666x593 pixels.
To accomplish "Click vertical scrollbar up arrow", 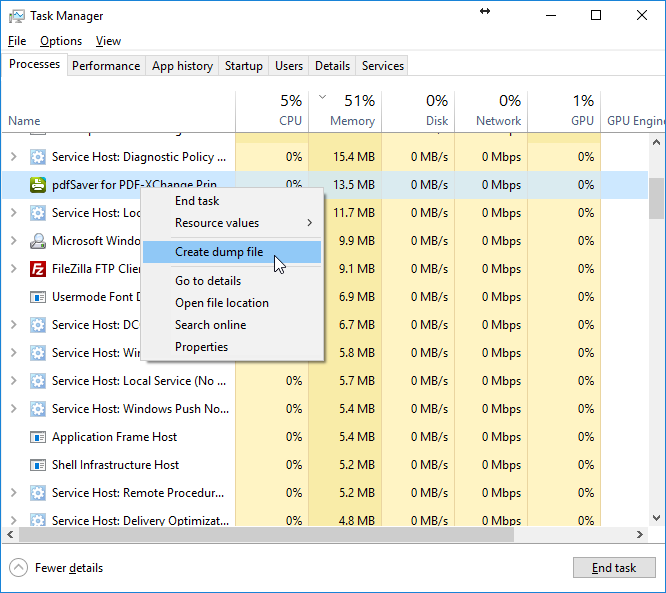I will coord(656,142).
